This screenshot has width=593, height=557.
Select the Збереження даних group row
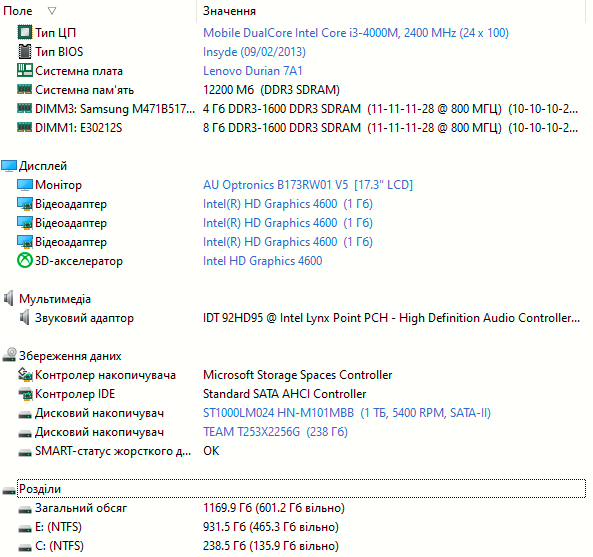click(70, 356)
